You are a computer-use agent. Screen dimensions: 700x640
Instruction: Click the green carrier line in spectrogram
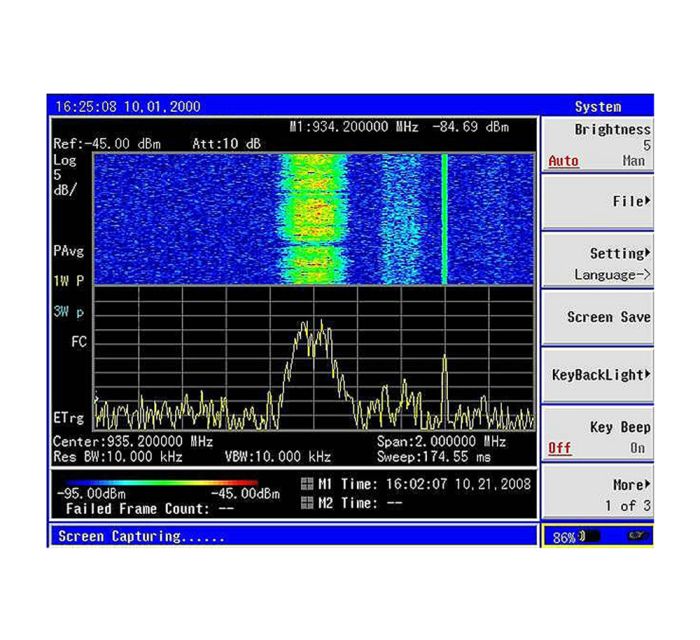(444, 219)
